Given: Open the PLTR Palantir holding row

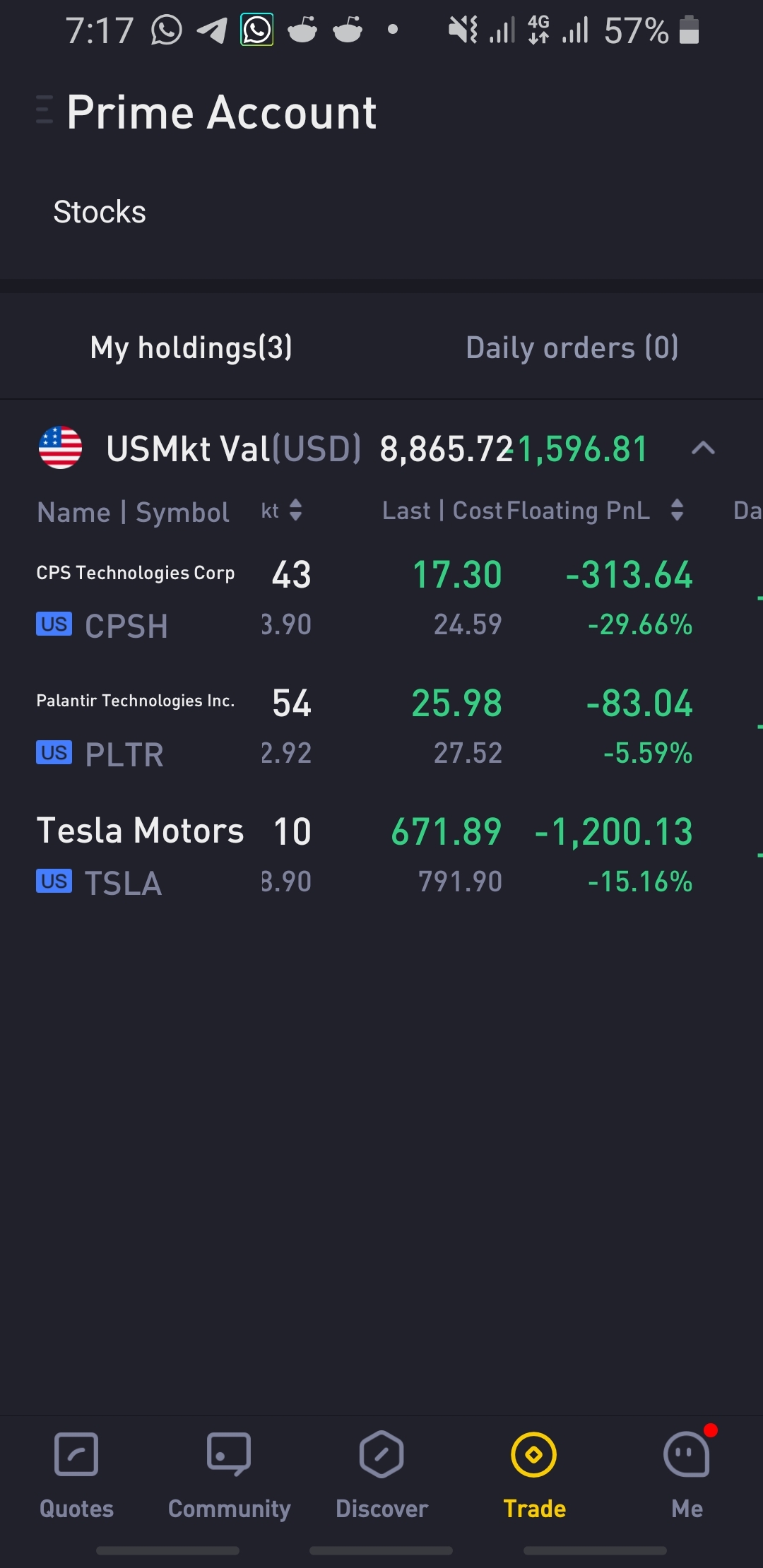Looking at the screenshot, I should point(381,727).
